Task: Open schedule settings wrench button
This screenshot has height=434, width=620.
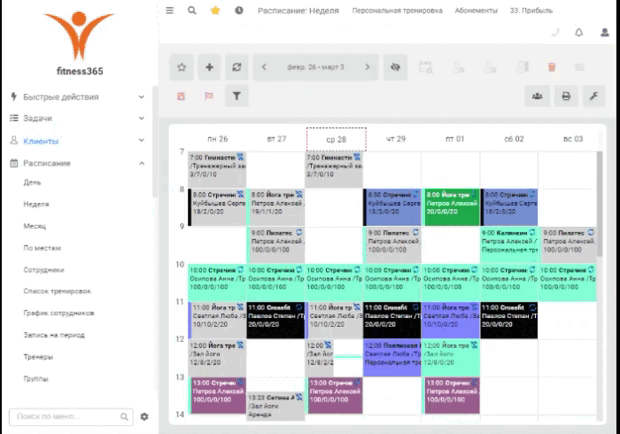Action: [594, 96]
